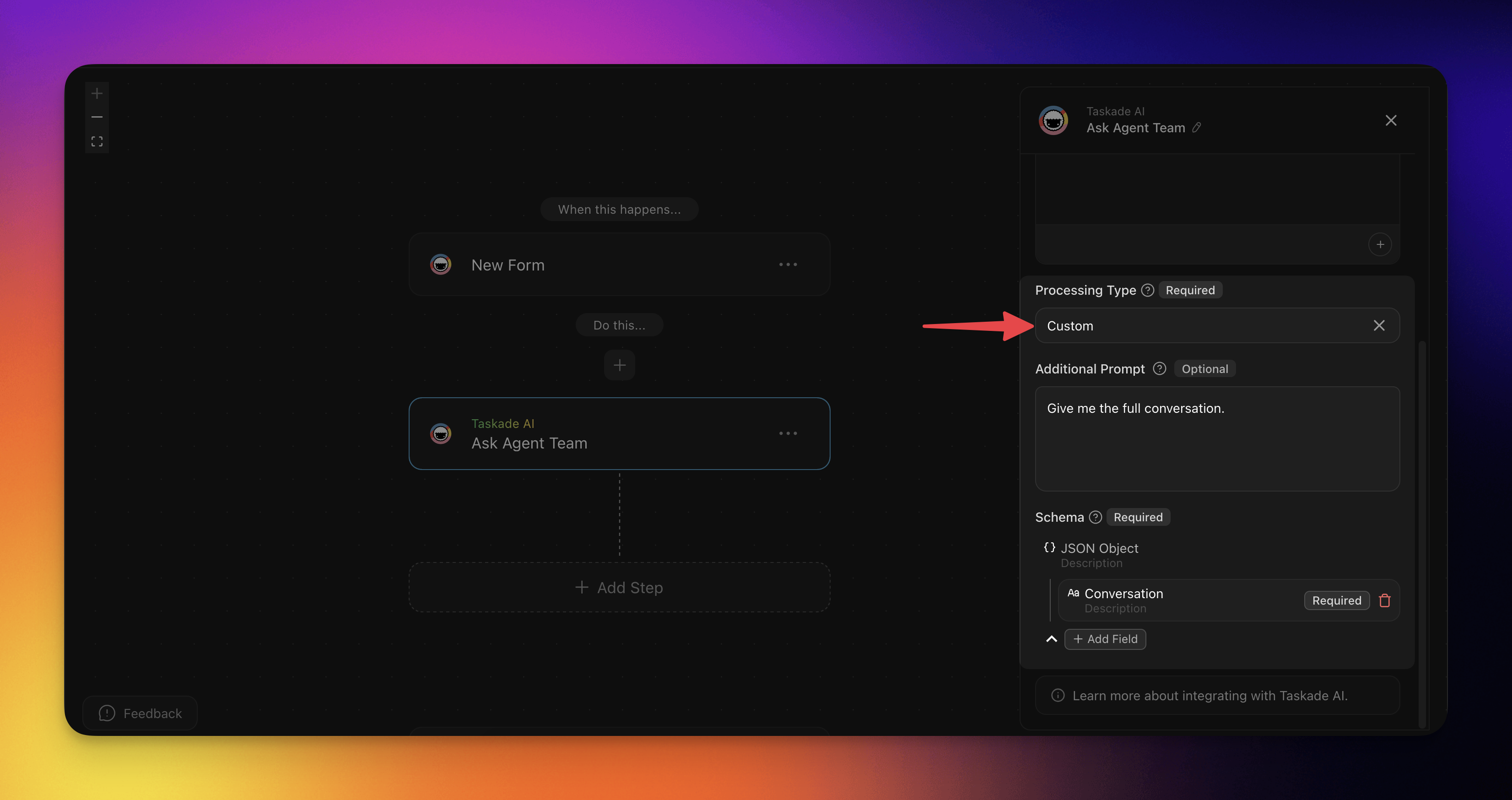Viewport: 1512px width, 800px height.
Task: Zoom out the workflow canvas
Action: click(x=97, y=117)
